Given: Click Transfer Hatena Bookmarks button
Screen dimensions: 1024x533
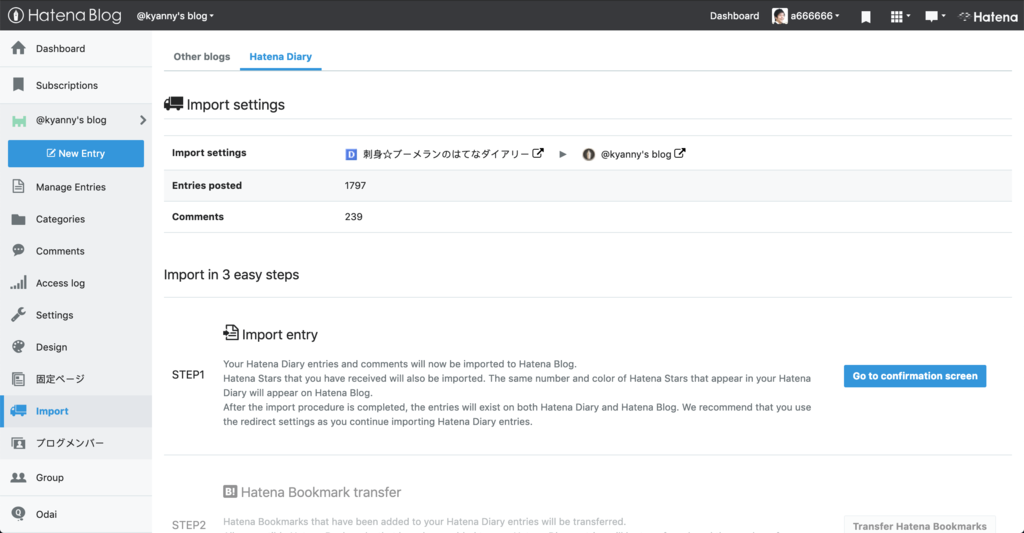Looking at the screenshot, I should click(920, 526).
